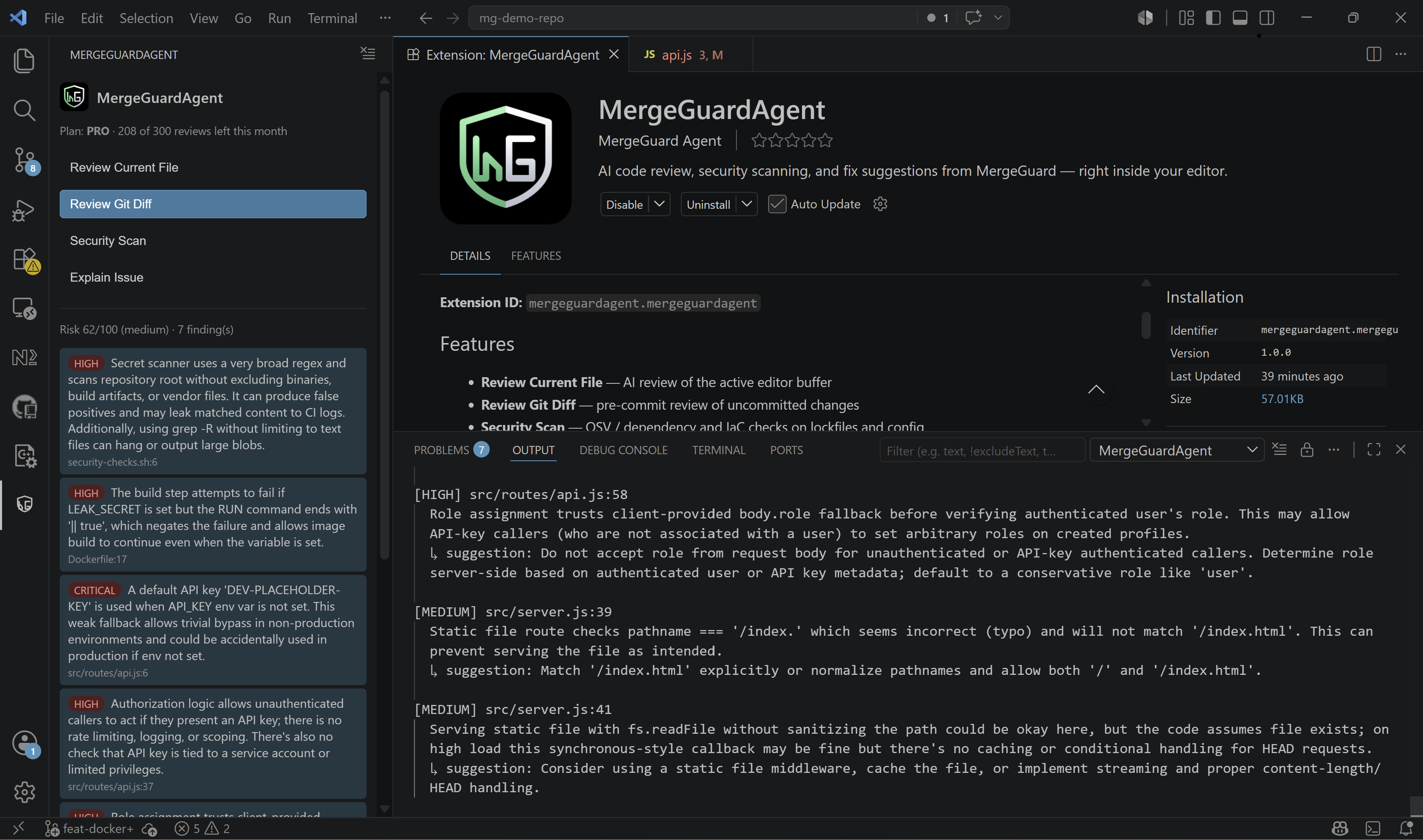Open the Explorer view in activity bar
Viewport: 1423px width, 840px height.
pos(24,61)
